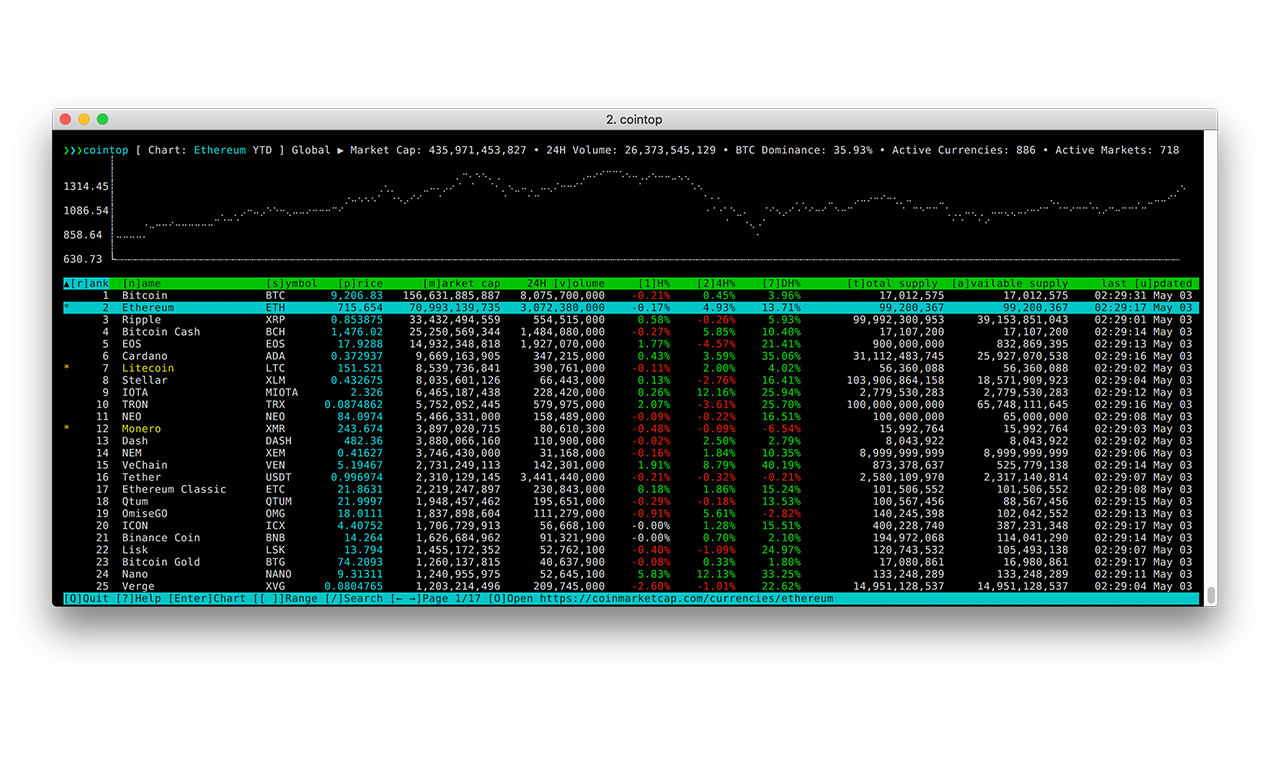Click the [Enter]Chart status bar entry
This screenshot has height=760, width=1270.
(207, 598)
